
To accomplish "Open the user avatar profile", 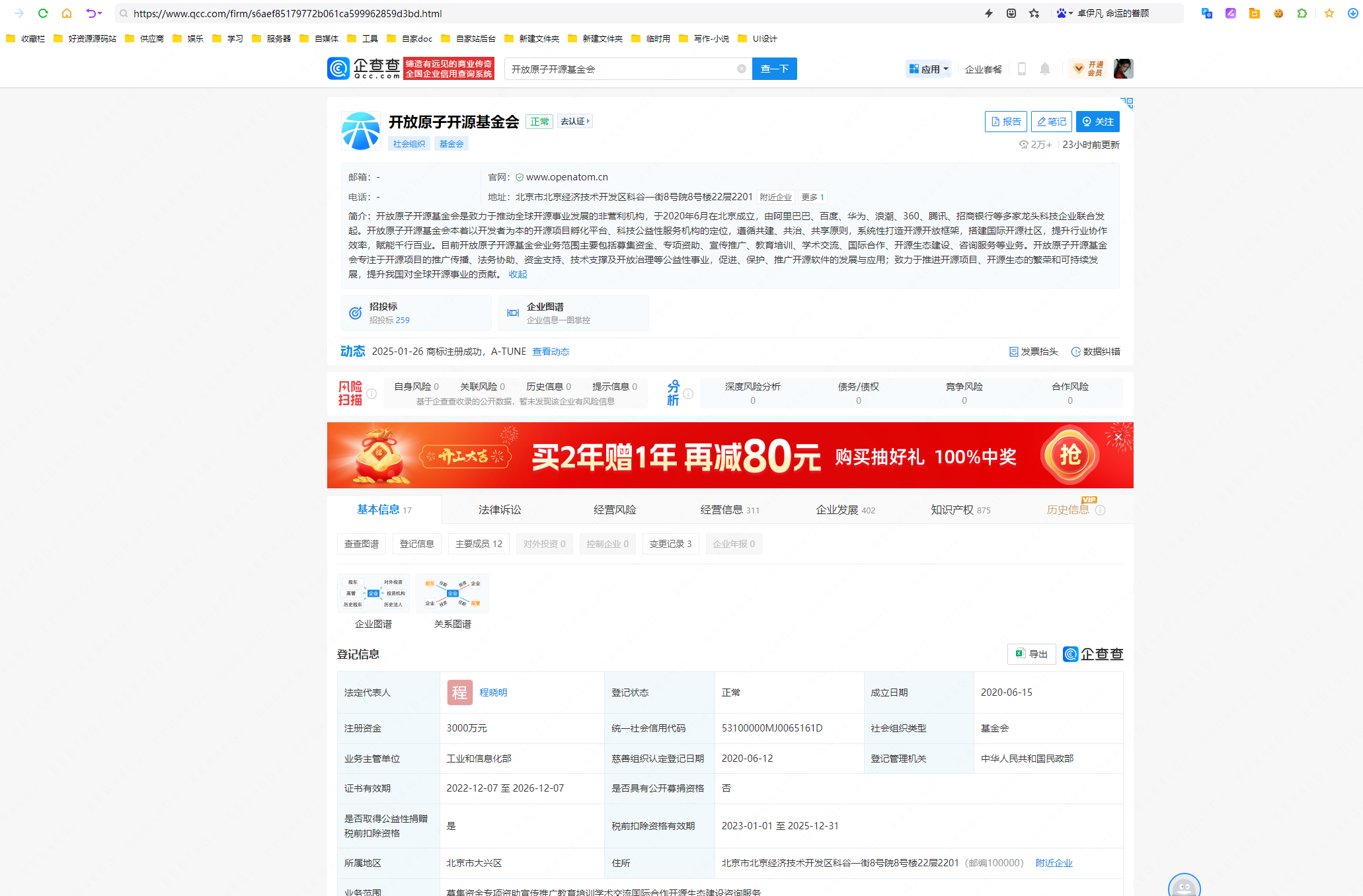I will point(1124,69).
